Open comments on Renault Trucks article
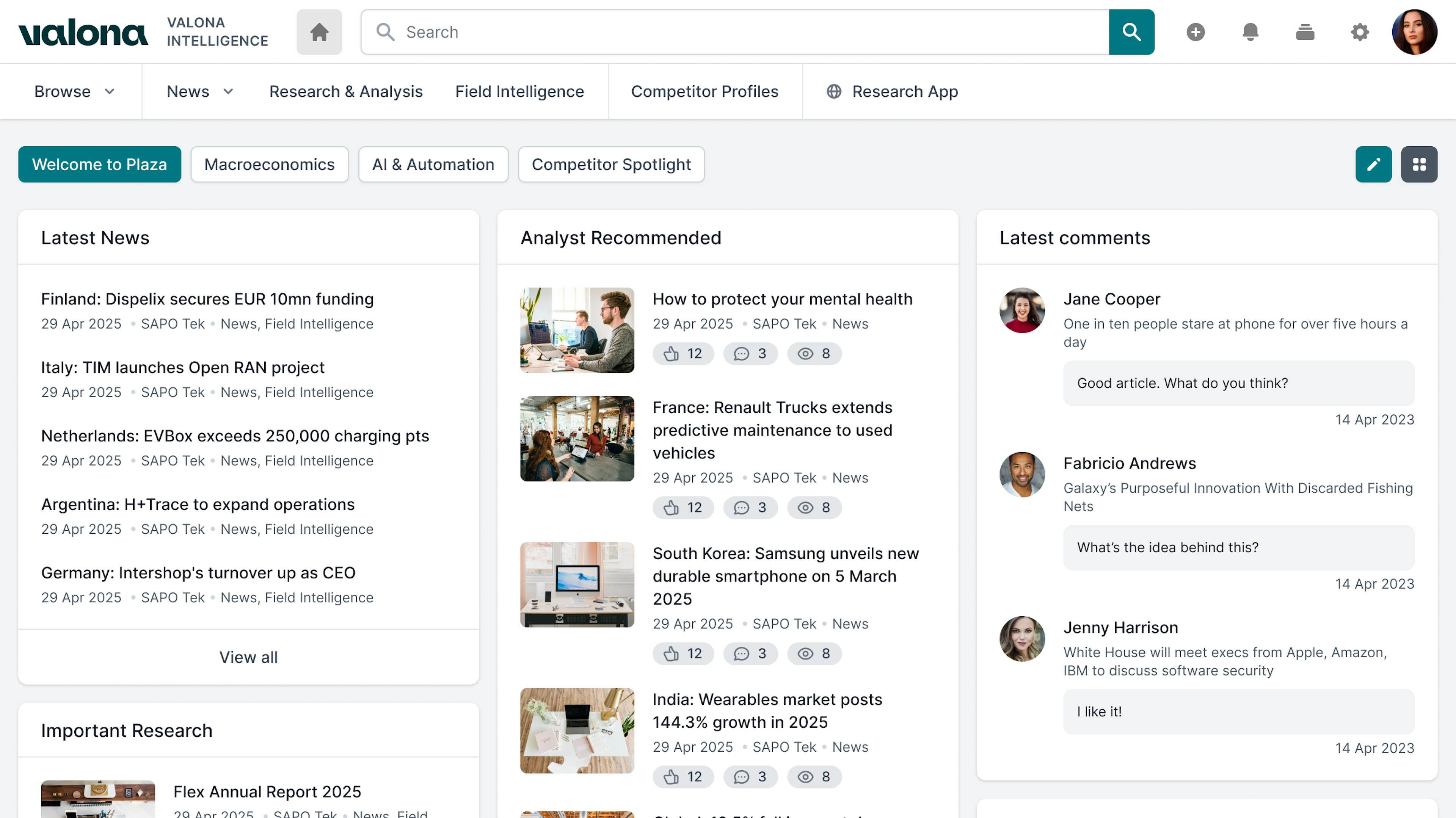Screen dimensions: 1456x818 click(x=750, y=507)
